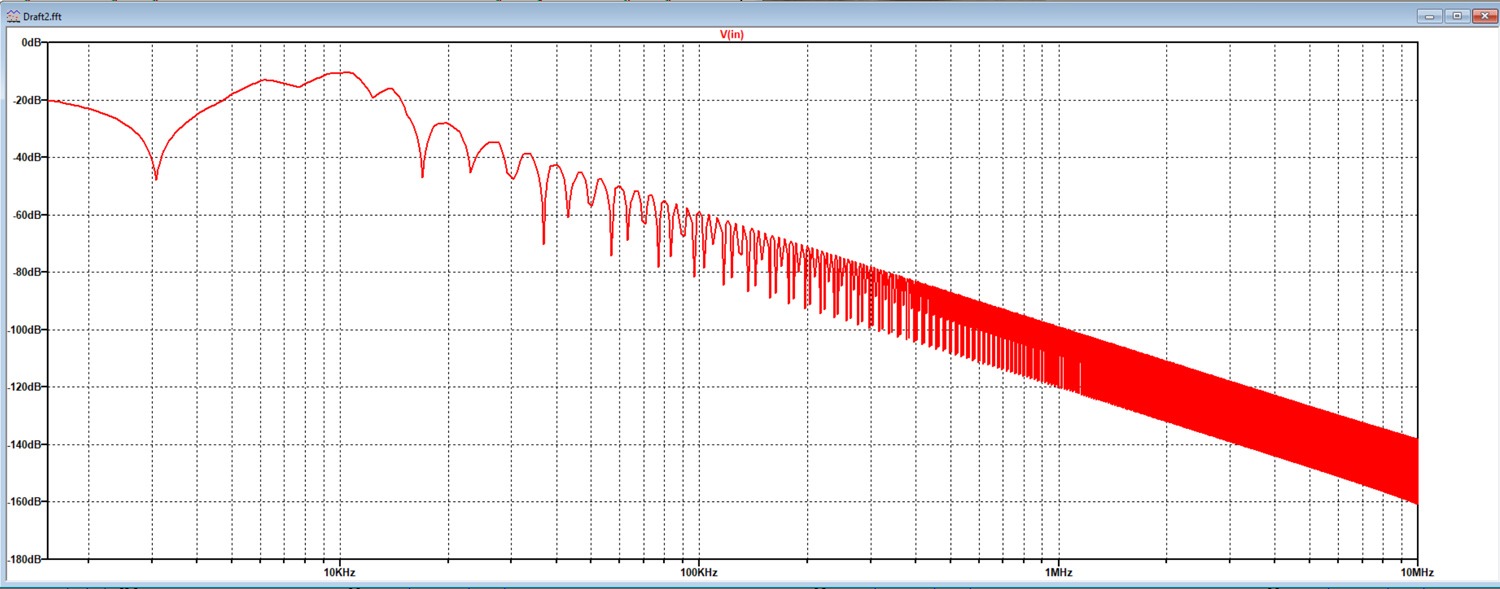Click the -40dB vertical axis label
Image resolution: width=1500 pixels, height=589 pixels.
pos(27,157)
